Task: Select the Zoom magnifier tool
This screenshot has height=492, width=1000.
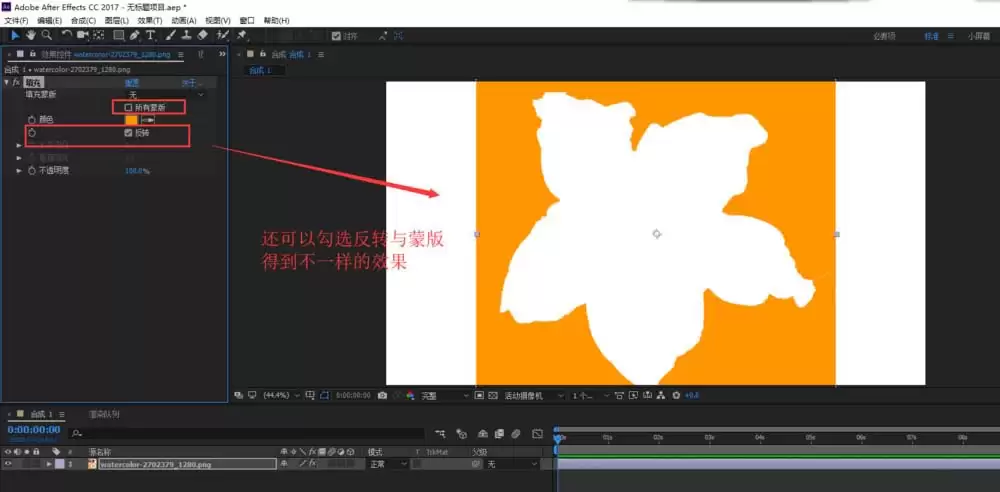Action: click(x=47, y=35)
